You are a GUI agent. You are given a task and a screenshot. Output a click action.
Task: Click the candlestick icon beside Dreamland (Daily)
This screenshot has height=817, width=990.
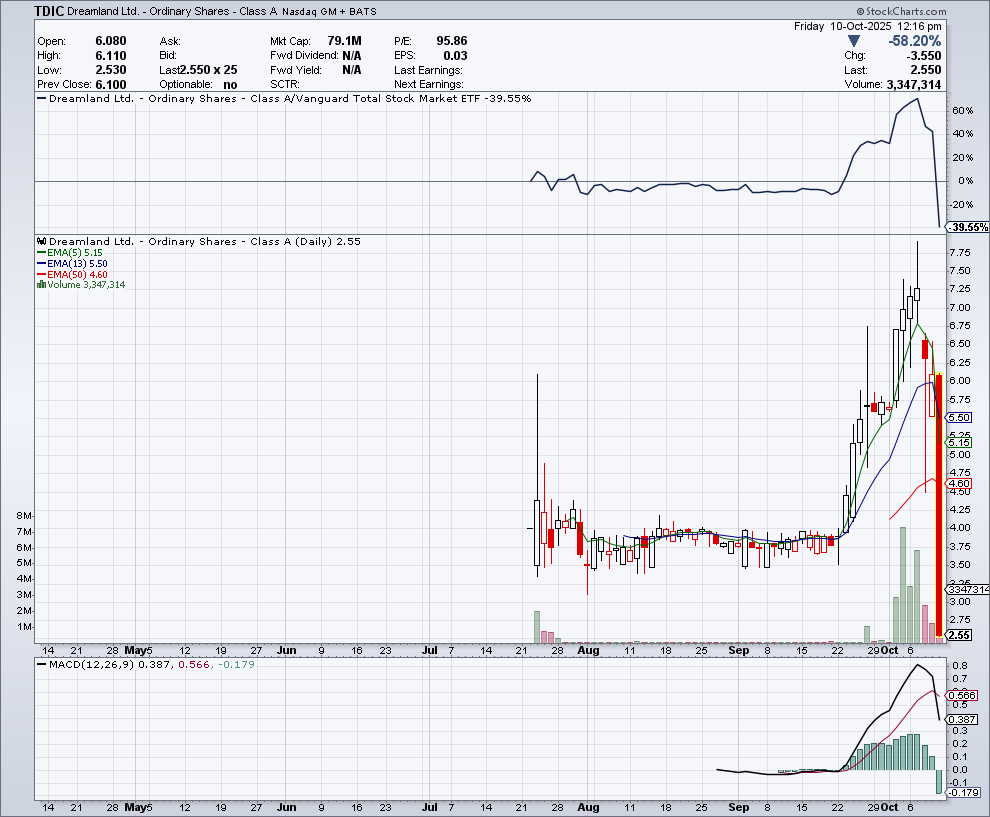pyautogui.click(x=42, y=241)
